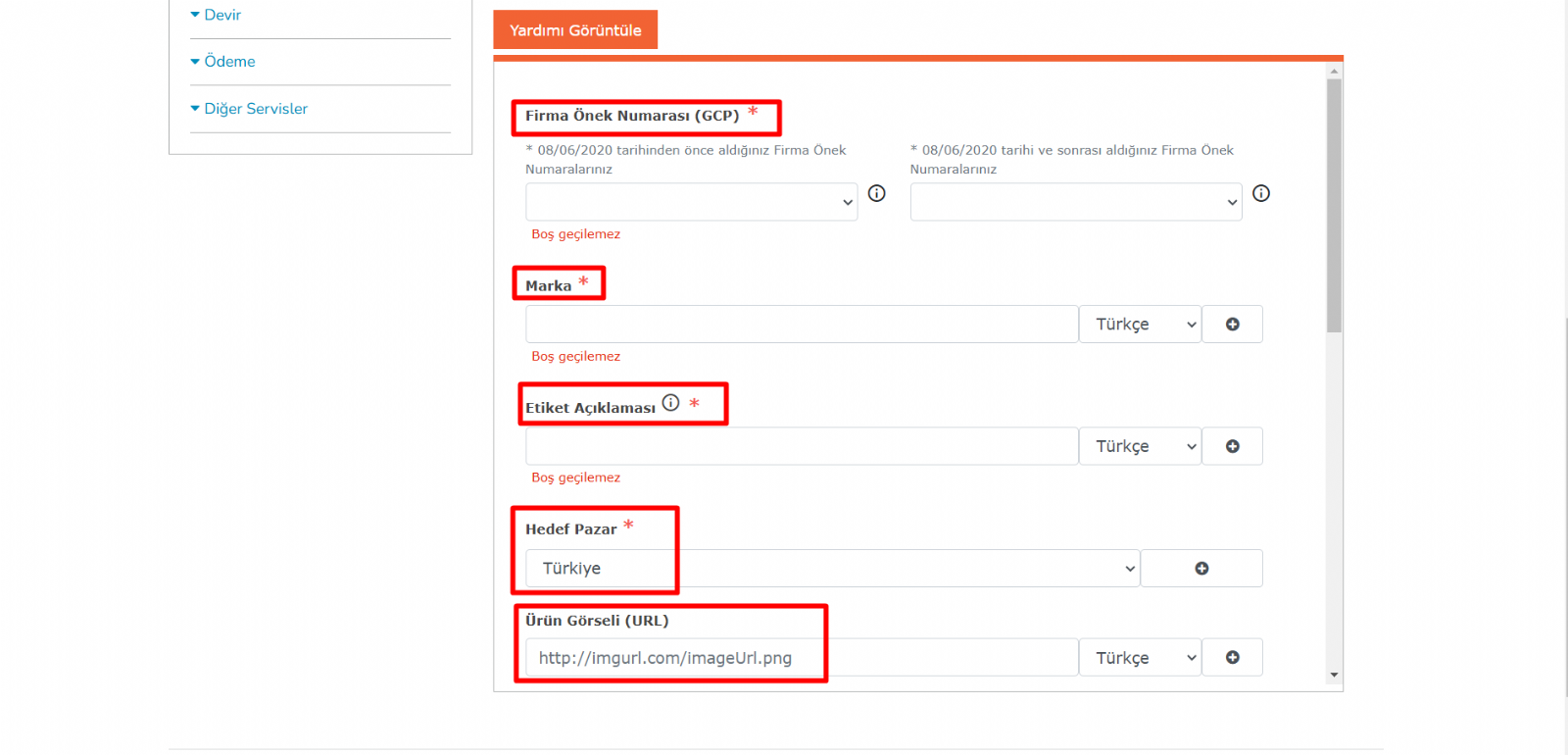The width and height of the screenshot is (1568, 755).
Task: Expand the Diğer Servisler sidebar menu
Action: coord(255,109)
